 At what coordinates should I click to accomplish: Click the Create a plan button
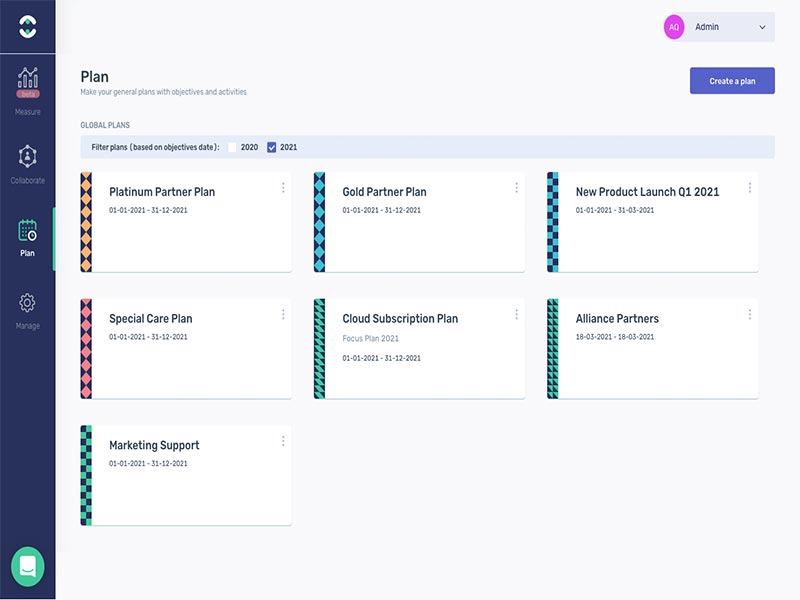[x=732, y=81]
